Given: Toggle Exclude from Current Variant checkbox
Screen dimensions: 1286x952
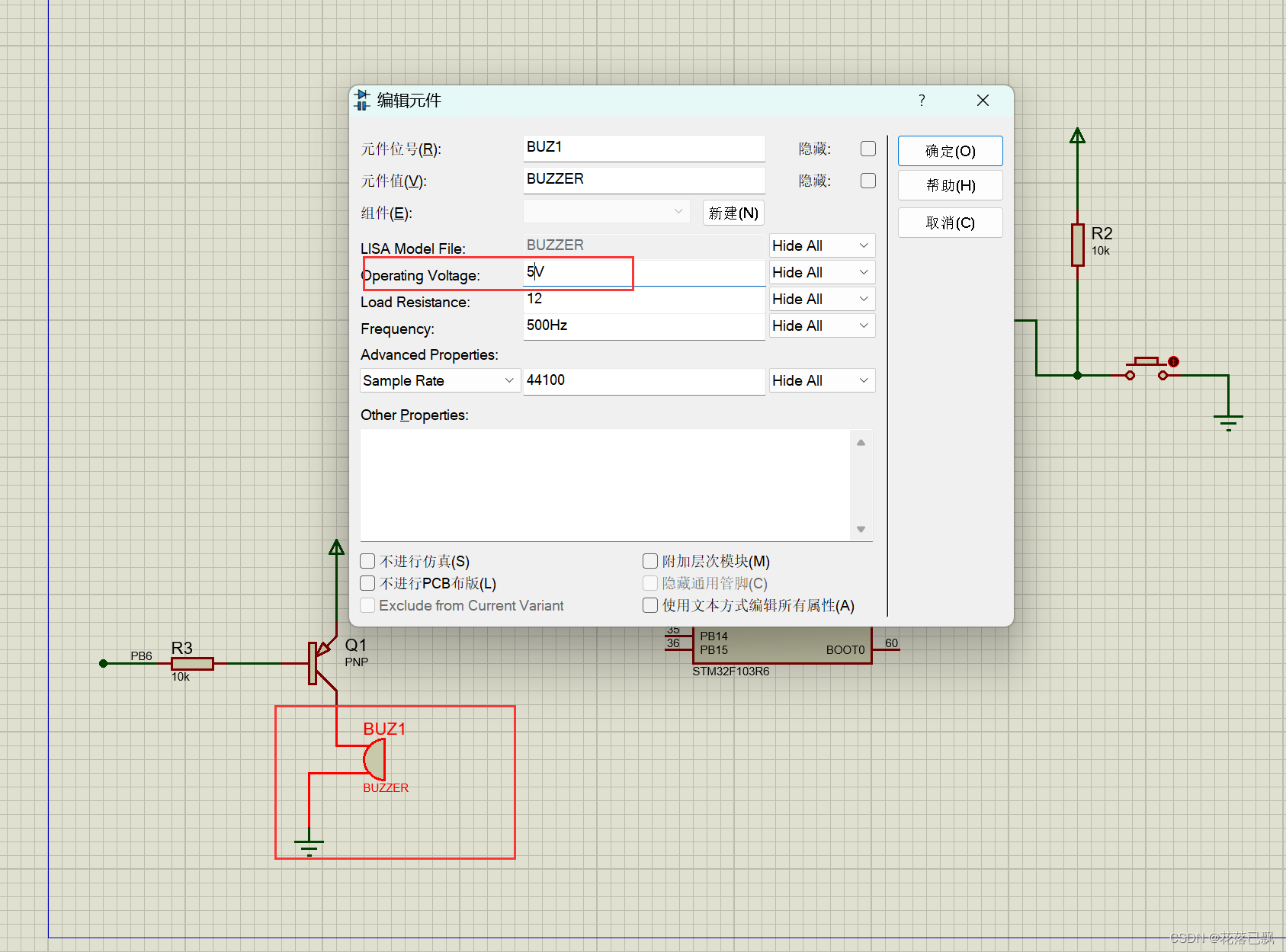Looking at the screenshot, I should (x=367, y=605).
